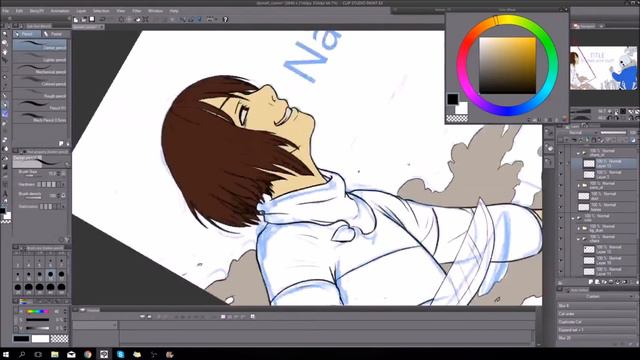Open Brush Size stepper arrows
This screenshot has height=360, width=640.
[59, 173]
